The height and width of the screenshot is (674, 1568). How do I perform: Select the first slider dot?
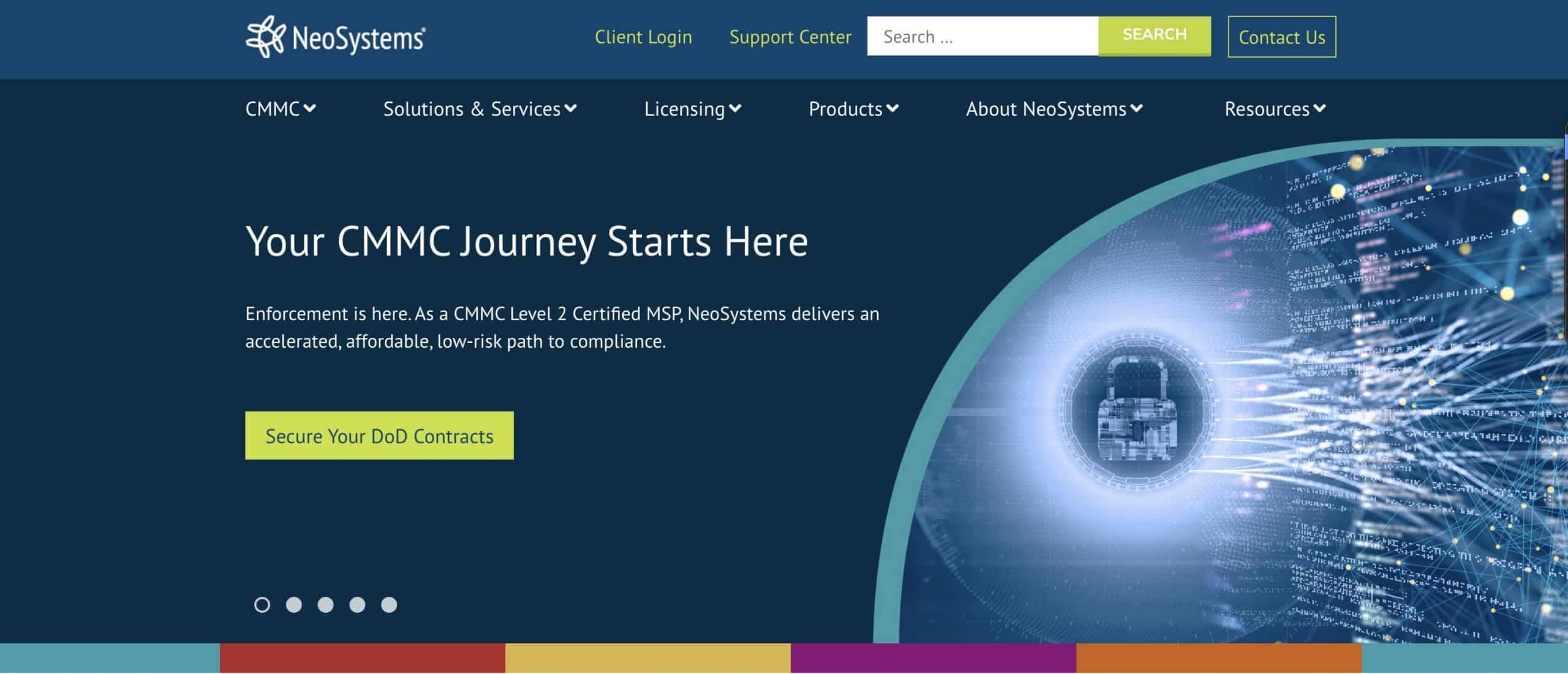tap(262, 605)
